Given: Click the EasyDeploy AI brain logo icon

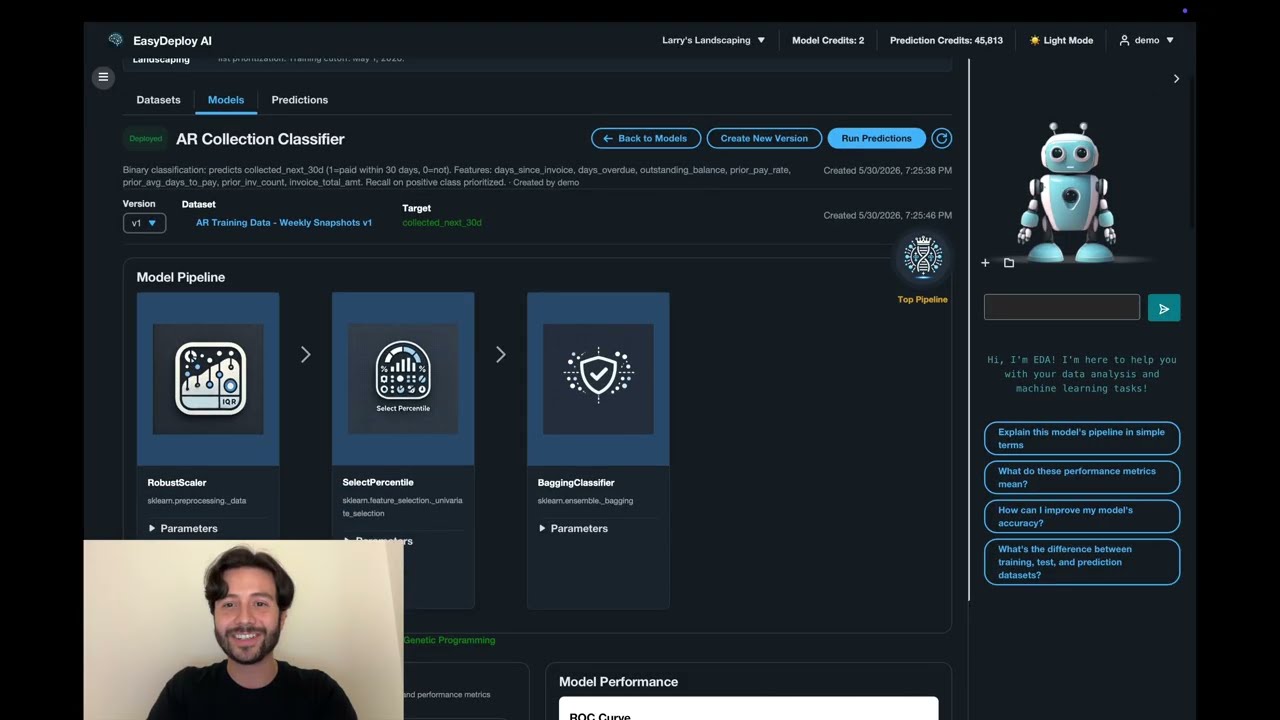Looking at the screenshot, I should coord(116,40).
